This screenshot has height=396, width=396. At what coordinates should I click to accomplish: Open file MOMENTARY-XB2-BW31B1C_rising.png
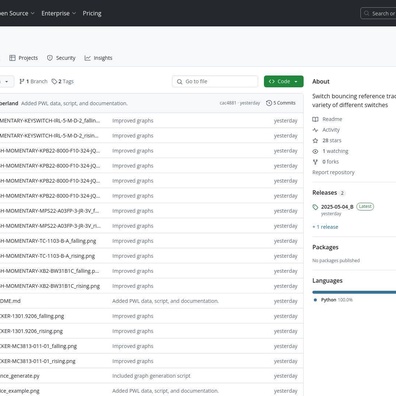click(x=50, y=286)
